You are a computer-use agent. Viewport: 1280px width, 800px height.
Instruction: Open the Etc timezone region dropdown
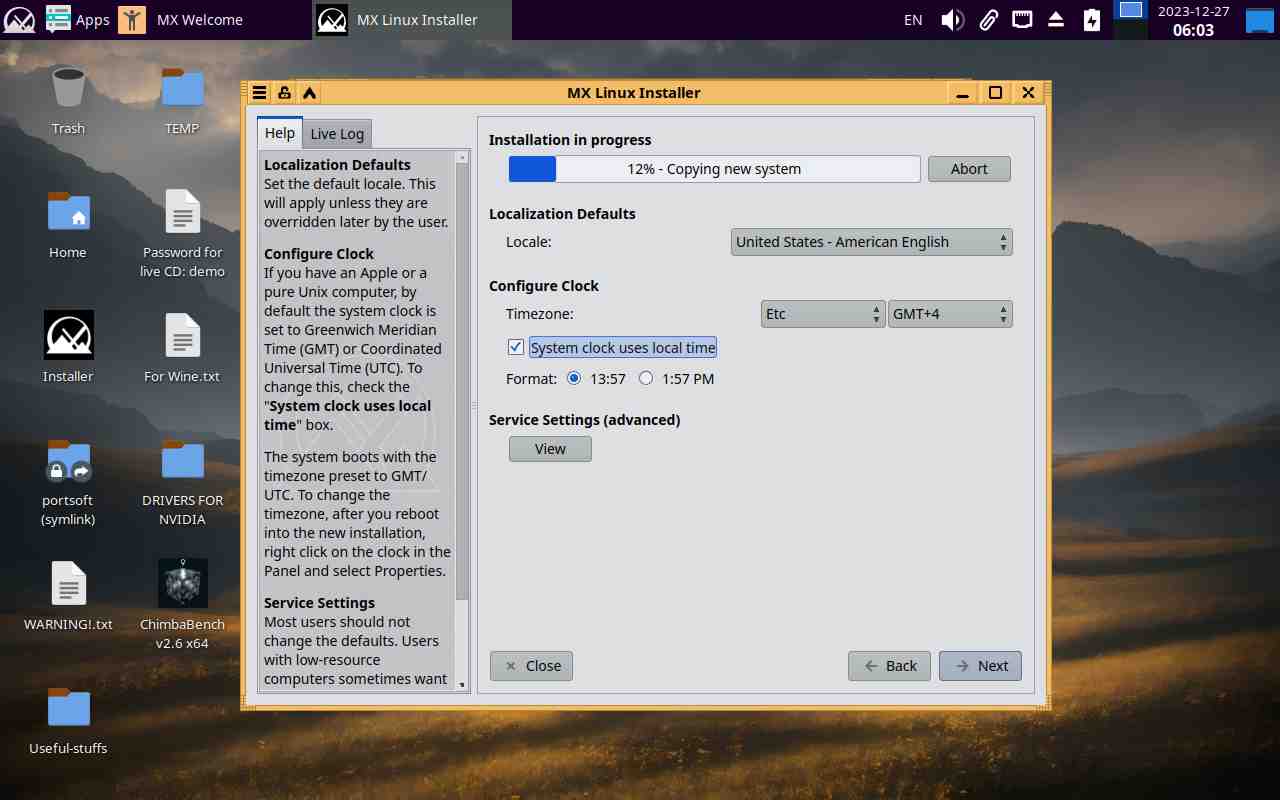823,314
